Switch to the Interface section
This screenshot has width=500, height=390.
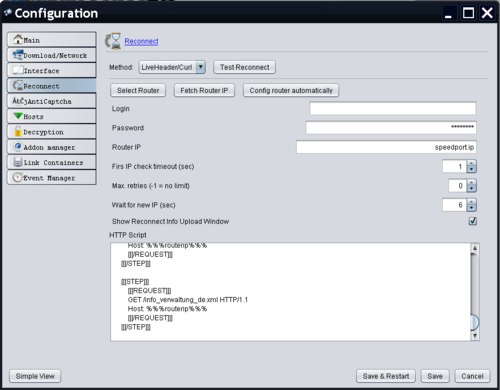(x=52, y=71)
